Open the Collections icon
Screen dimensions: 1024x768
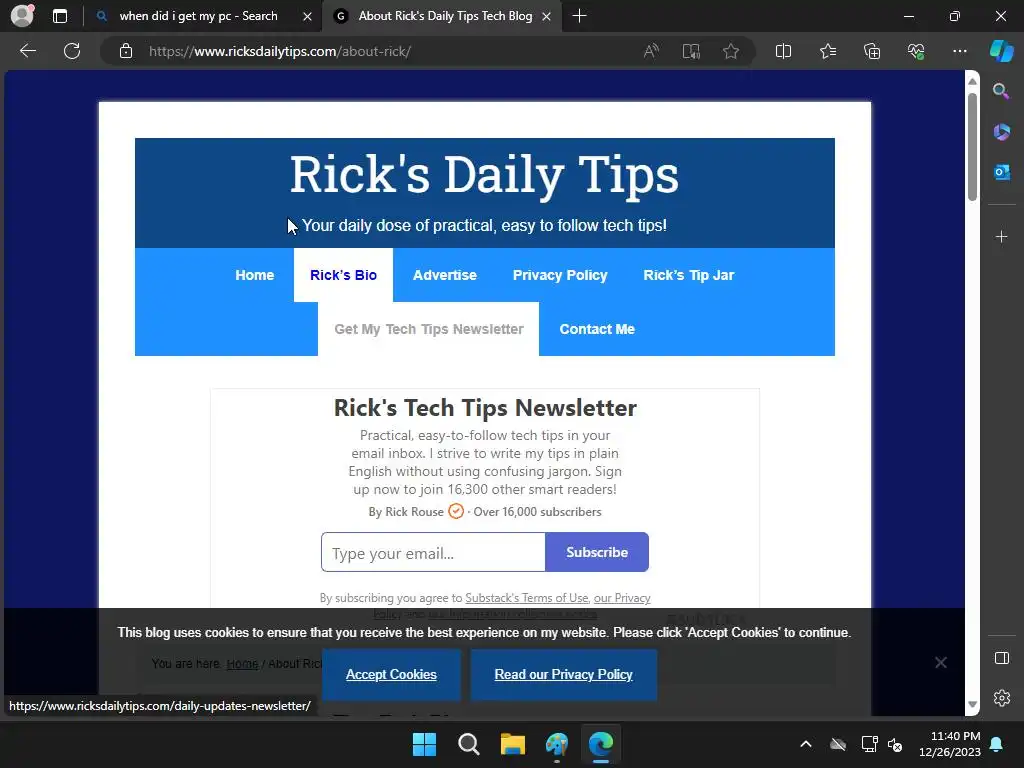(872, 51)
